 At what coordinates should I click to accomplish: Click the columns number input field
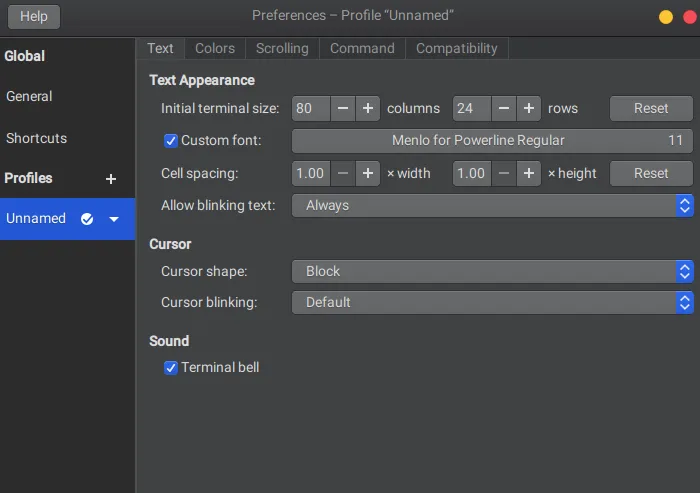(x=311, y=108)
